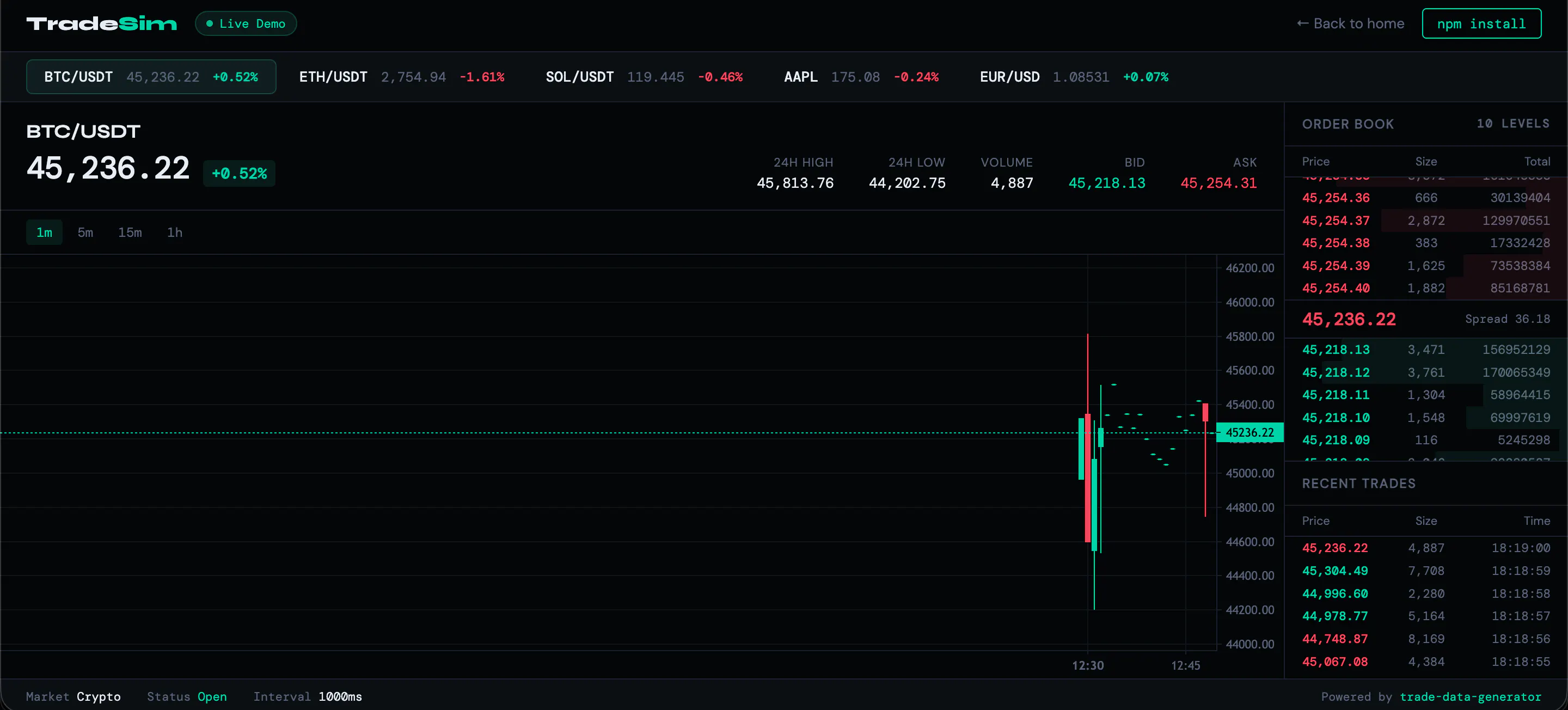The height and width of the screenshot is (710, 1568).
Task: Click the 46200.00 price axis label
Action: [1249, 268]
